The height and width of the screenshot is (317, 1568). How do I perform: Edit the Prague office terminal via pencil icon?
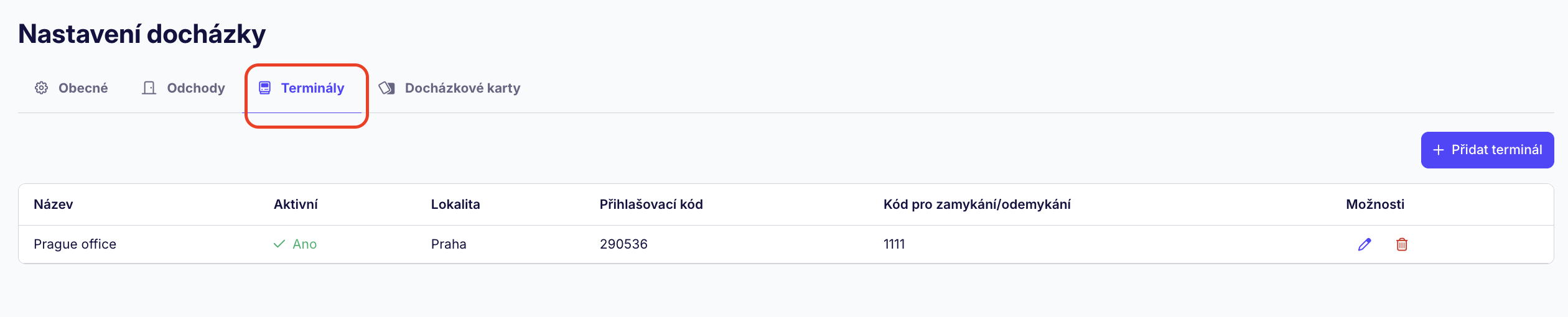coord(1365,244)
